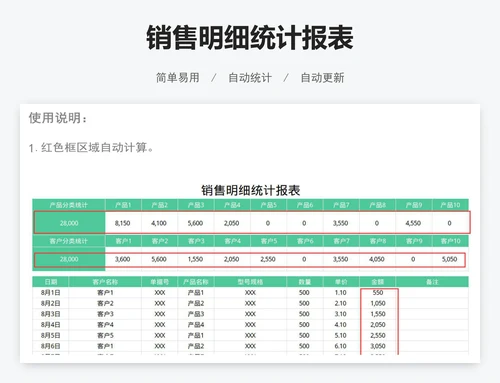Select the 产品7 column header
The image size is (500, 383).
[x=341, y=205]
